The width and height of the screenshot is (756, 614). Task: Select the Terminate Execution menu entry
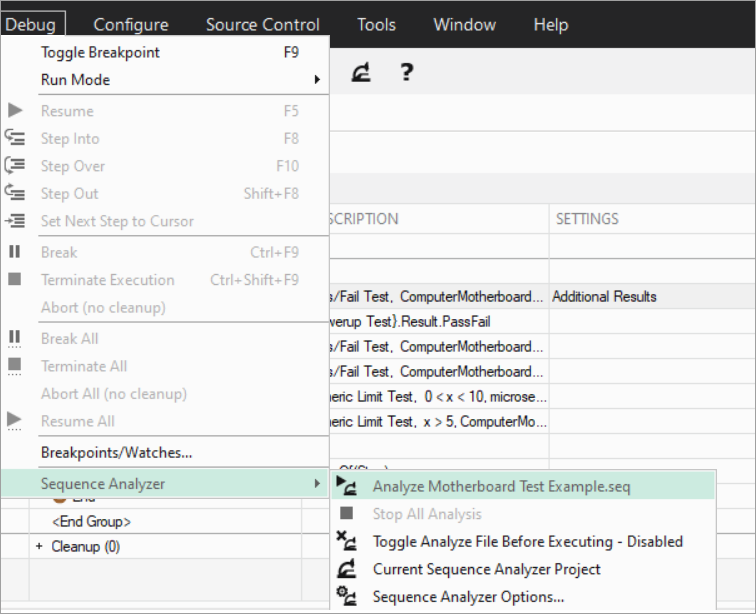(165, 280)
